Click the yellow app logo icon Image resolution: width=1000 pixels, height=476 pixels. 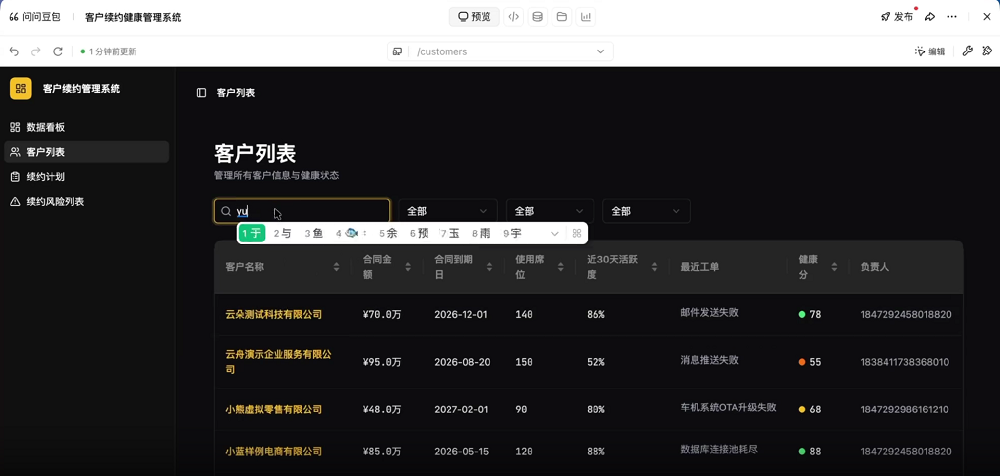(x=20, y=89)
